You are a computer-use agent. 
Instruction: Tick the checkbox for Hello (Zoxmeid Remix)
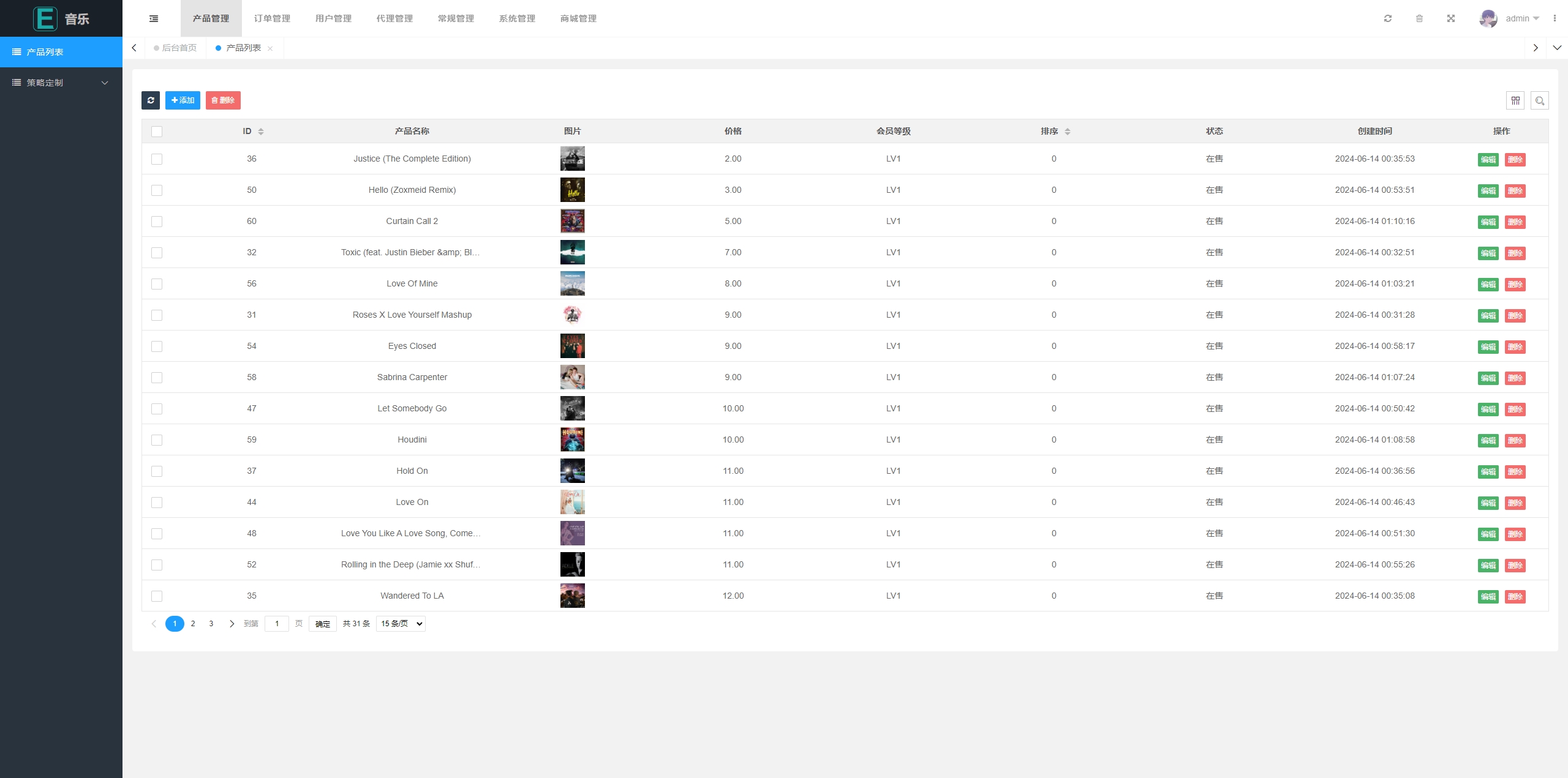[x=157, y=190]
